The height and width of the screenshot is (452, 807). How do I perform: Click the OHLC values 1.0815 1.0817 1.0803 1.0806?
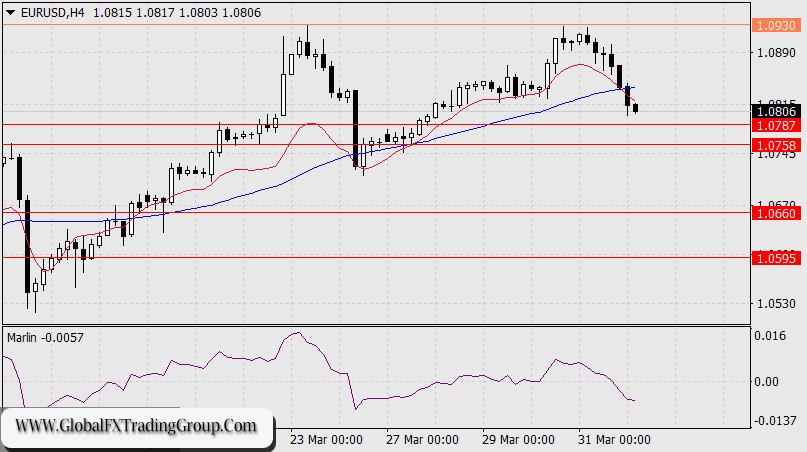tap(177, 13)
